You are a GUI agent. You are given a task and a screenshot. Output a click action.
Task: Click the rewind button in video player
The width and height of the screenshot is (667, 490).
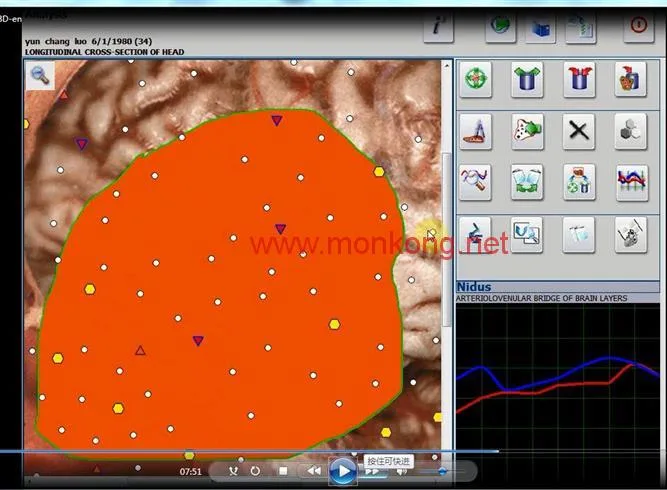click(314, 471)
